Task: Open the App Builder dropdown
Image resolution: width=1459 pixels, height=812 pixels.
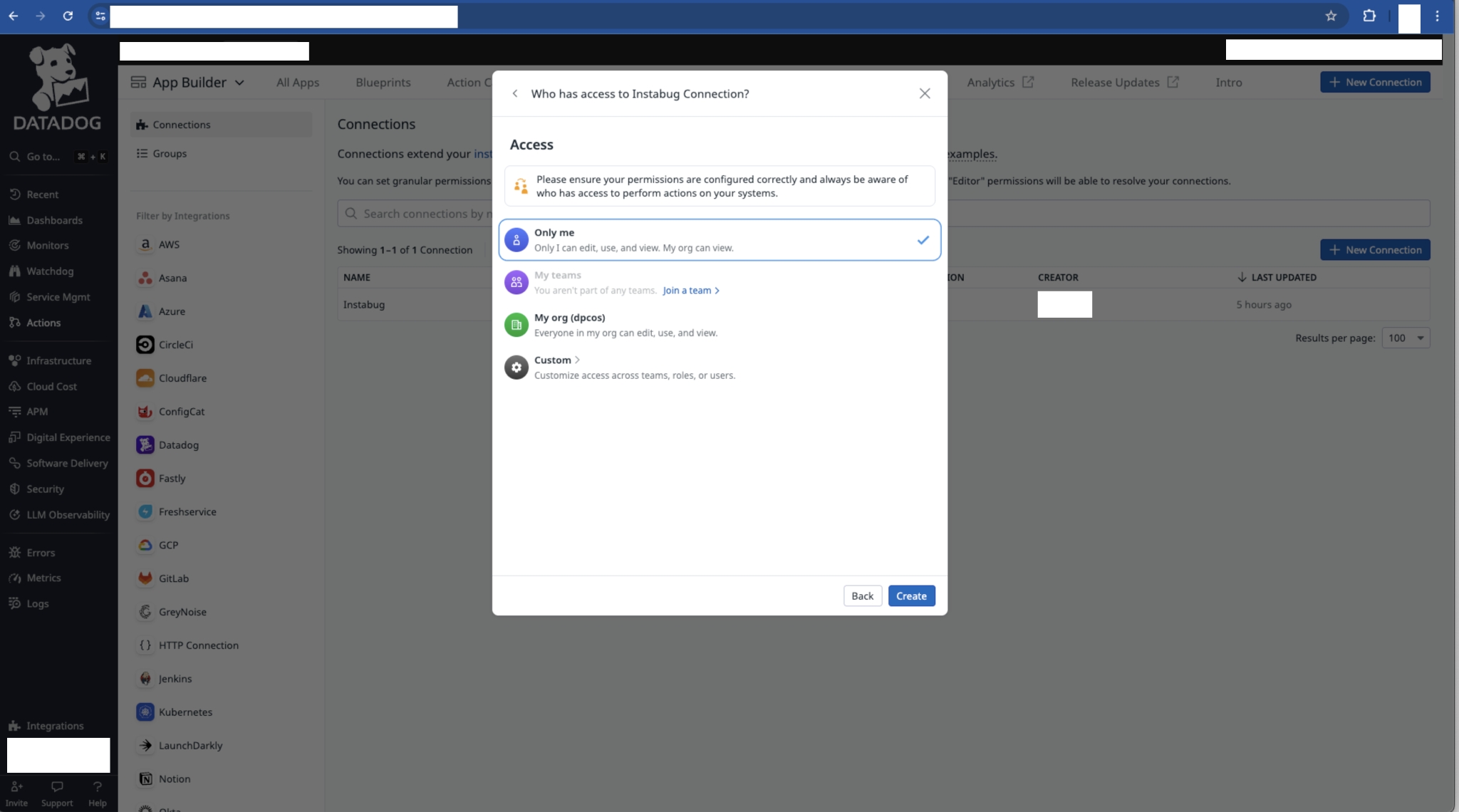Action: coord(189,83)
